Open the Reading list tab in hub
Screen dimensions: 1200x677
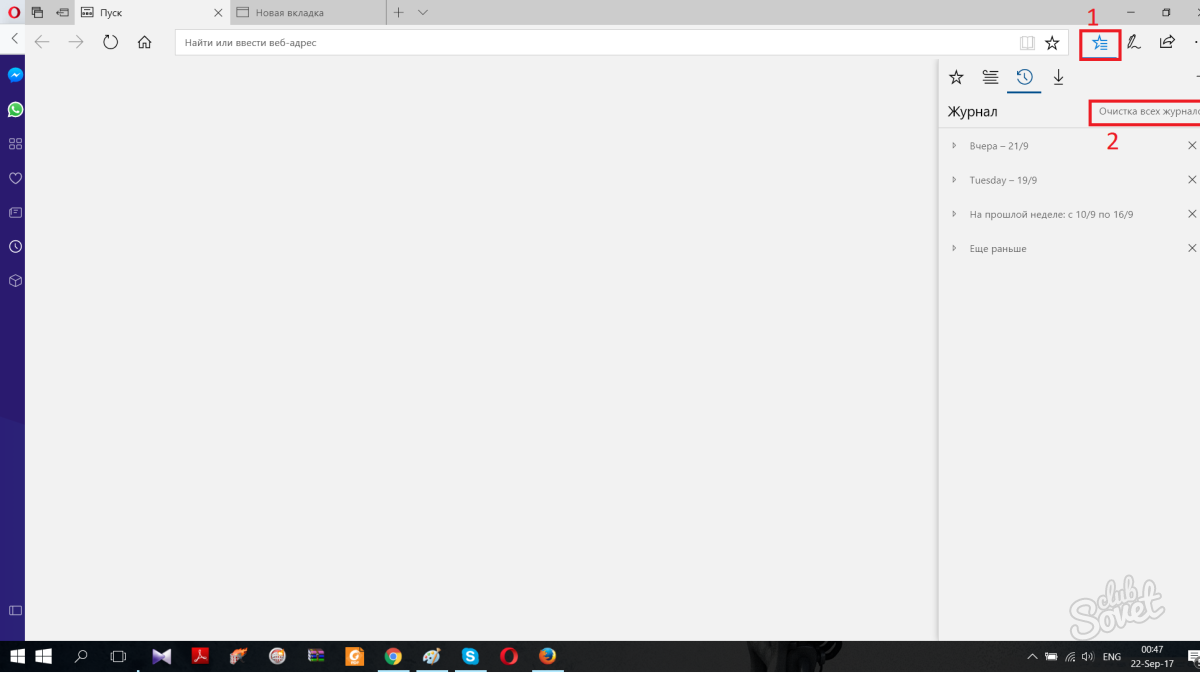coord(990,77)
